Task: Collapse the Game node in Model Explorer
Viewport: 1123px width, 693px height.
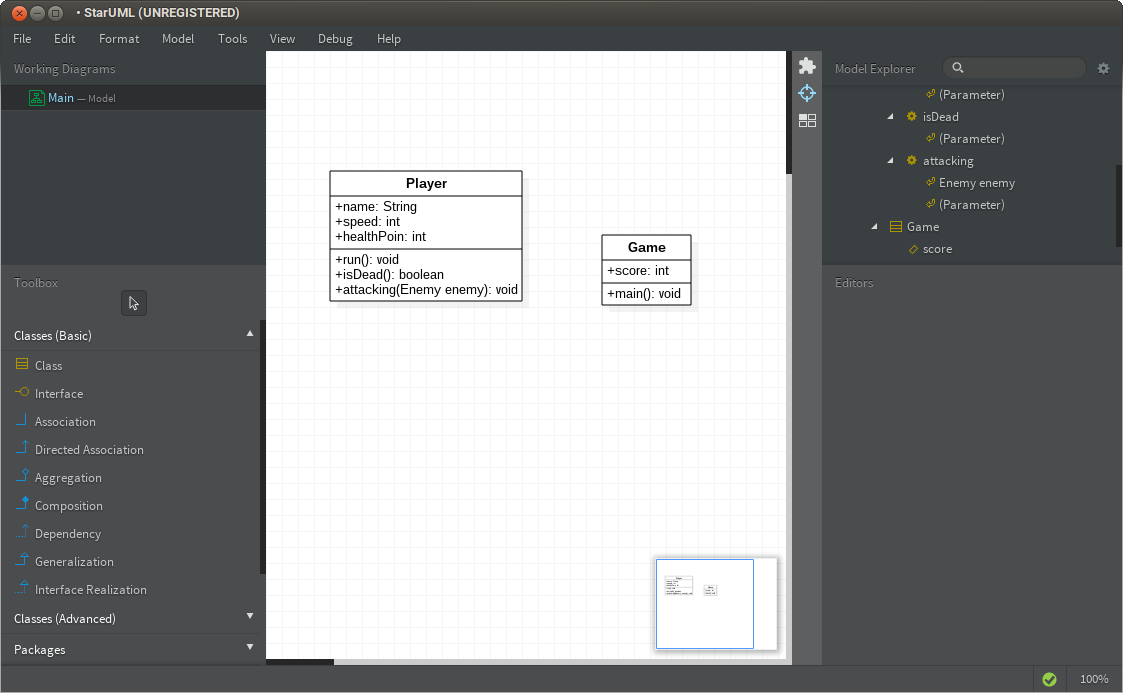Action: (873, 226)
